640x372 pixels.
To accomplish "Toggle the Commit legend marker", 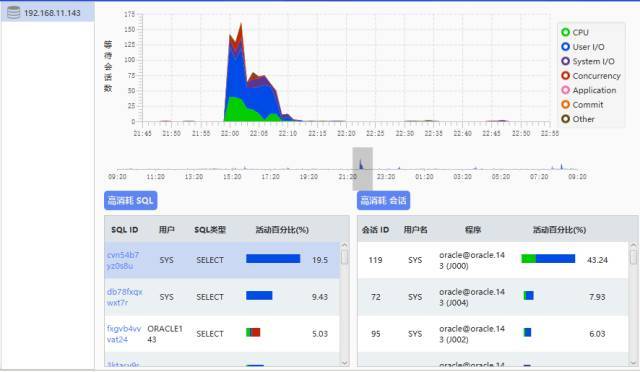I will click(x=565, y=105).
